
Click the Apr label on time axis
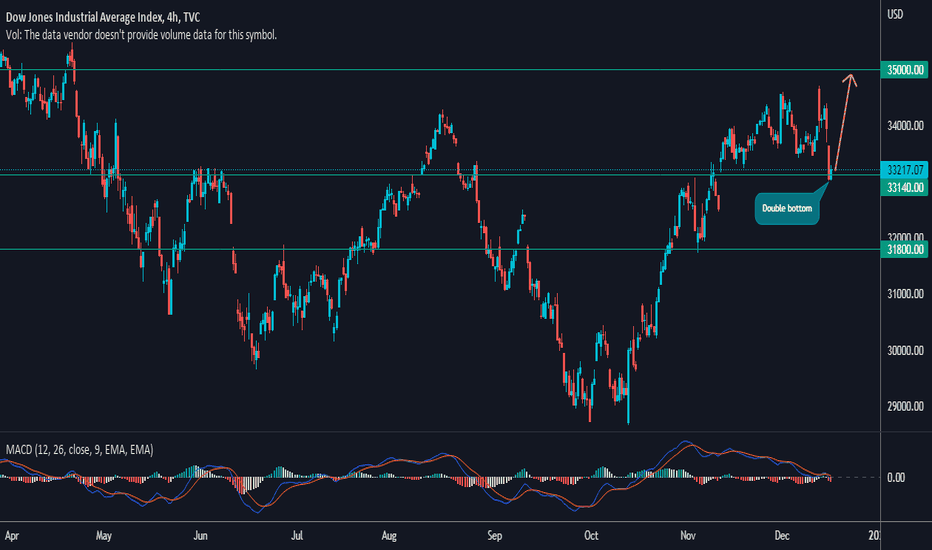tap(12, 536)
